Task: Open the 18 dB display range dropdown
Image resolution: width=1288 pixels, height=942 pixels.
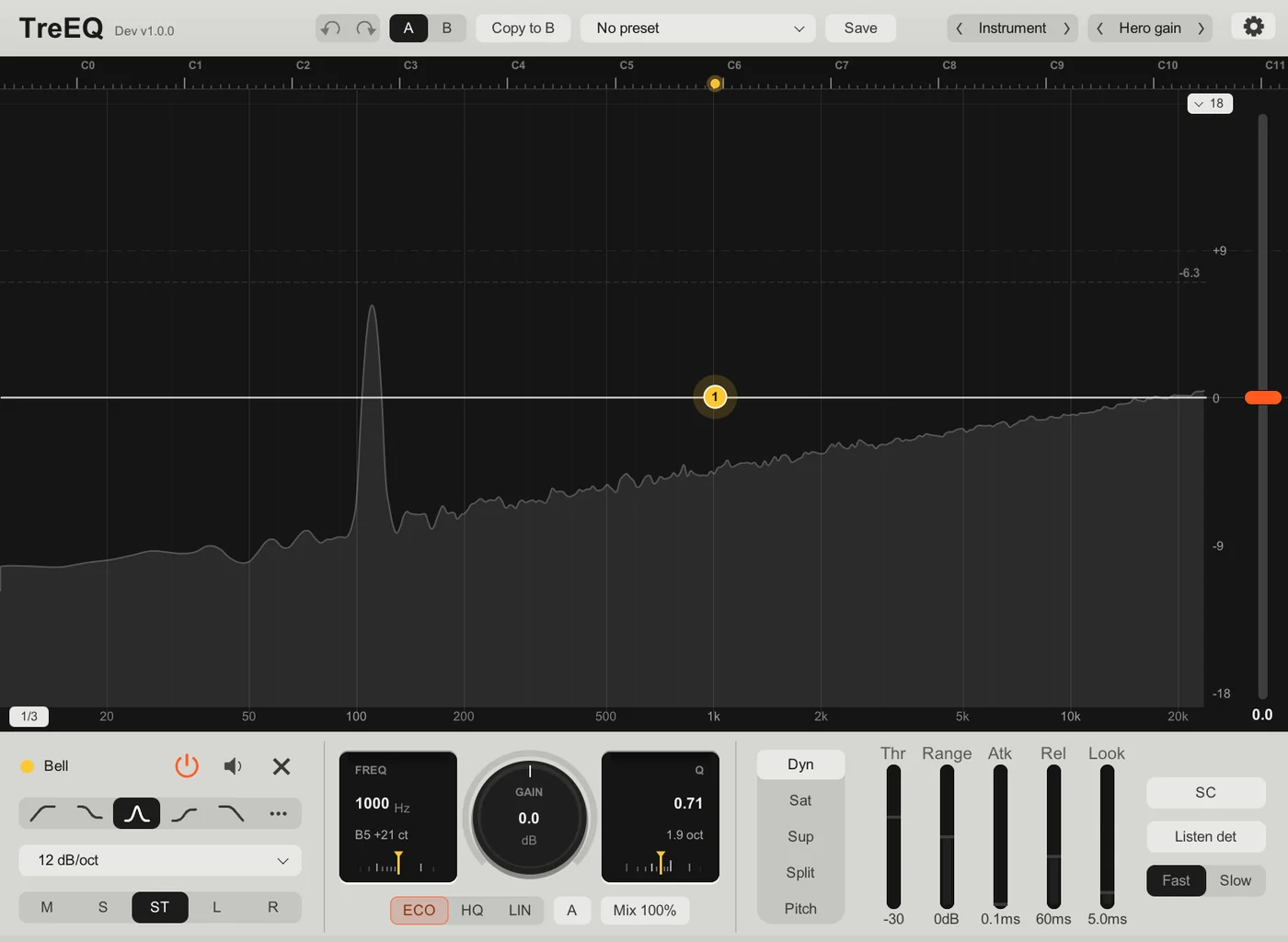Action: [1210, 103]
